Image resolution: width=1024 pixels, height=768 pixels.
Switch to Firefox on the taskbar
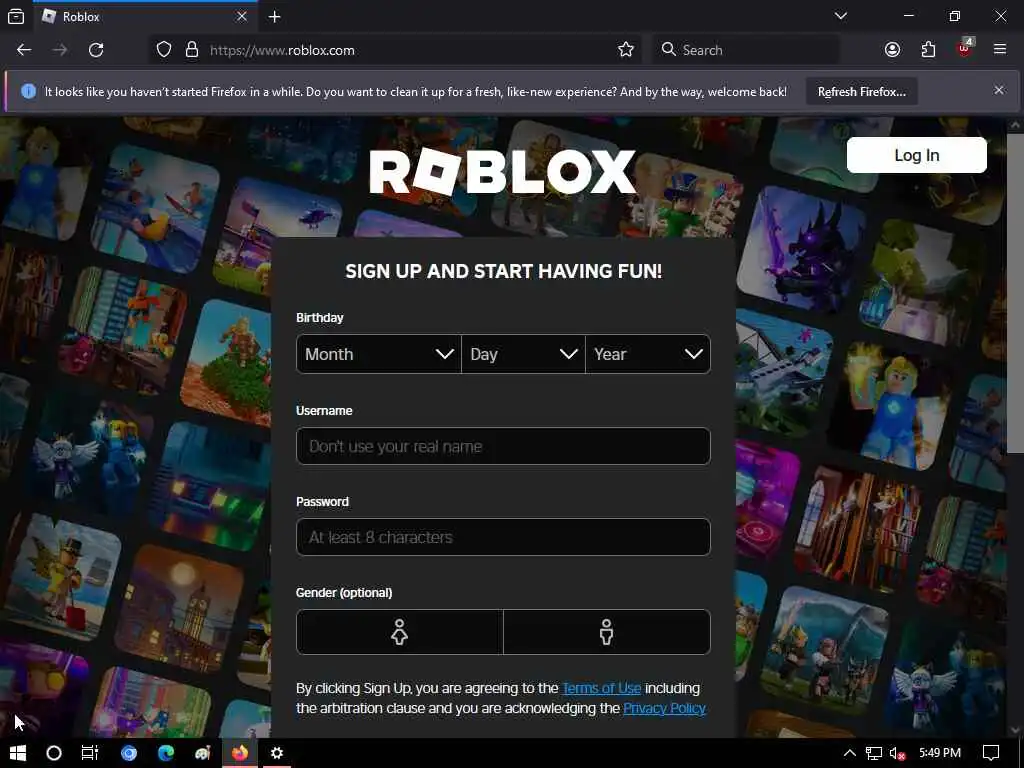240,753
